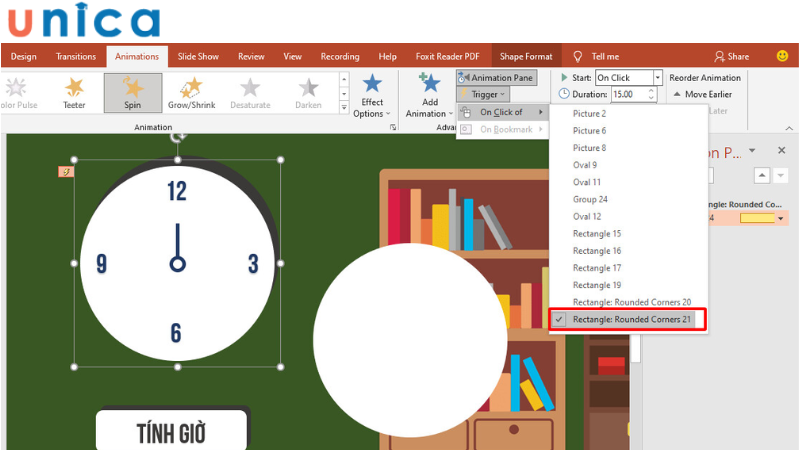Switch to the Transitions tab
This screenshot has height=450, width=800.
[76, 57]
